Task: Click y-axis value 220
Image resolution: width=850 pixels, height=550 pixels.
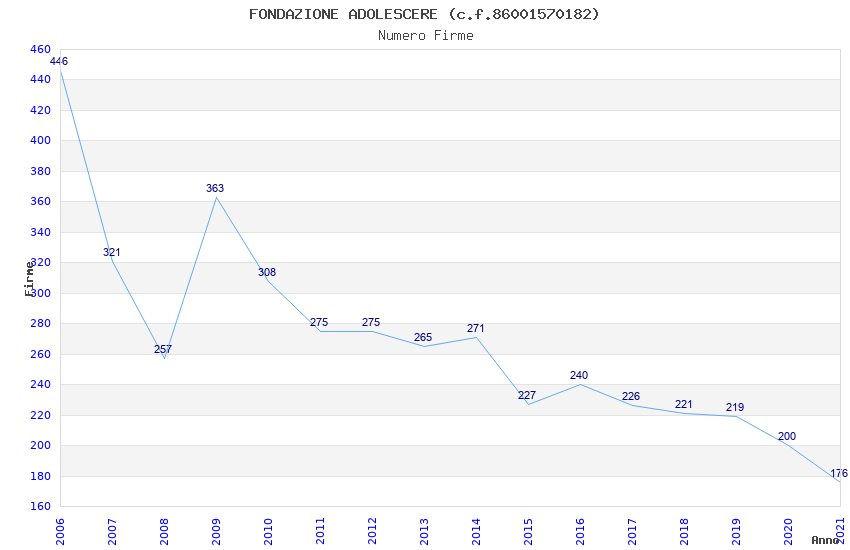Action: (41, 416)
